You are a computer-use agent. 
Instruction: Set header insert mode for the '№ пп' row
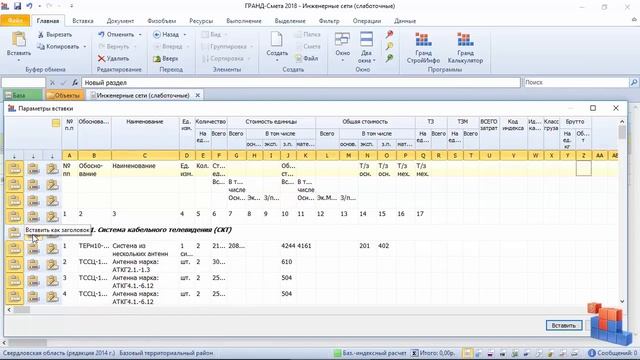(x=33, y=169)
